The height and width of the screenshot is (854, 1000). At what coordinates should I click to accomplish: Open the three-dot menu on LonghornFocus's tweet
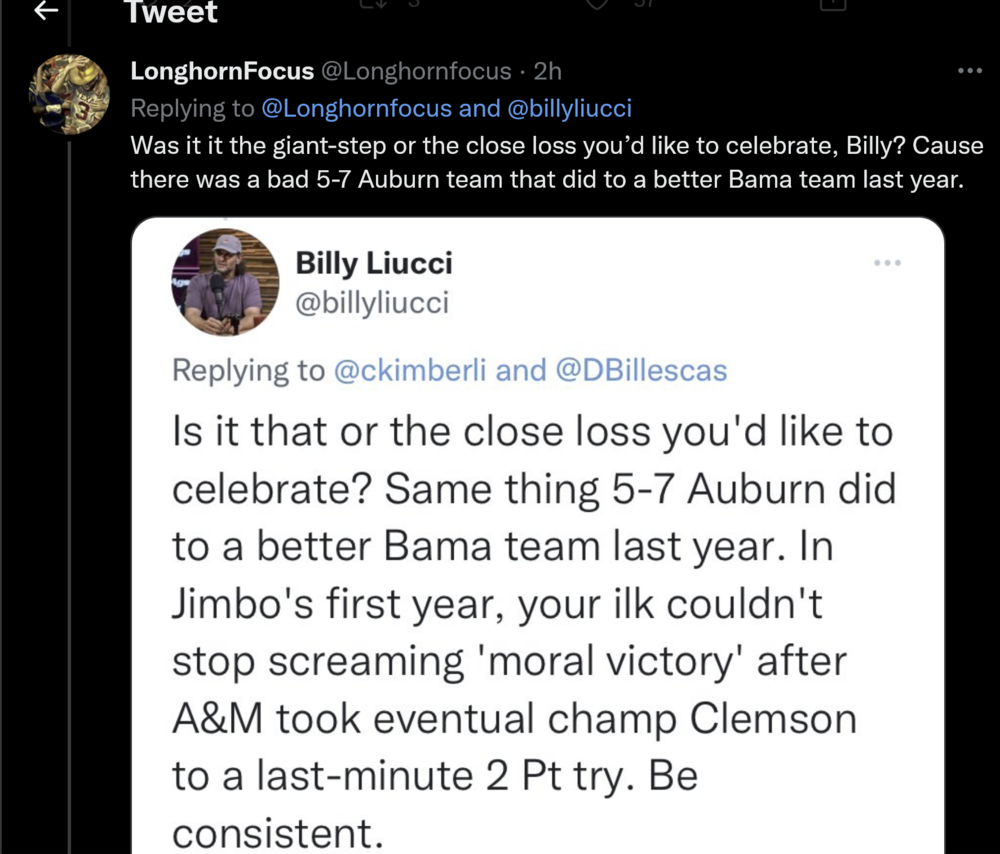pyautogui.click(x=969, y=71)
